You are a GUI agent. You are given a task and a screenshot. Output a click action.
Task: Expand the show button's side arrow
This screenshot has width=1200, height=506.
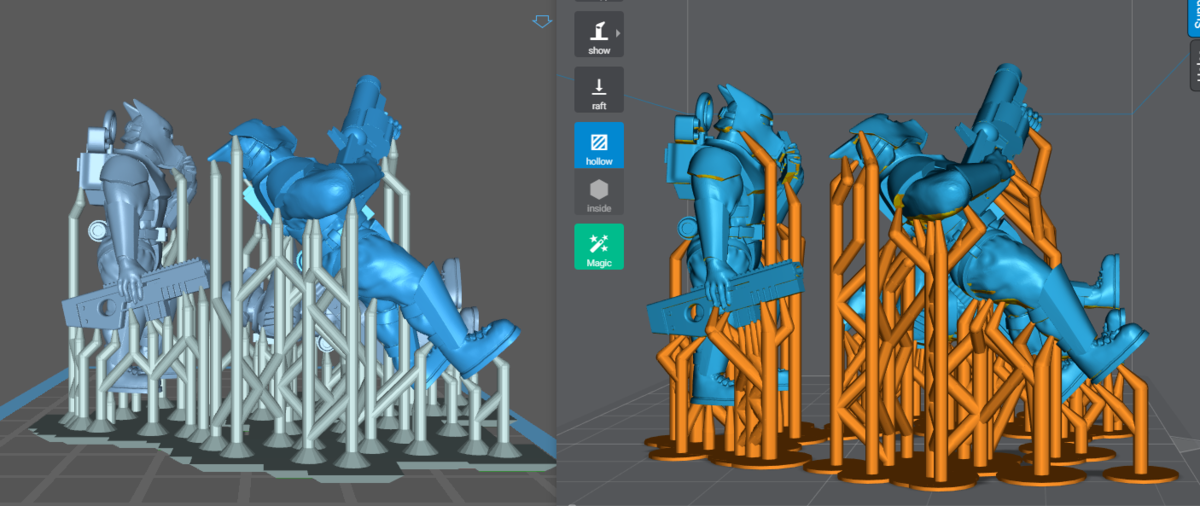pos(619,33)
